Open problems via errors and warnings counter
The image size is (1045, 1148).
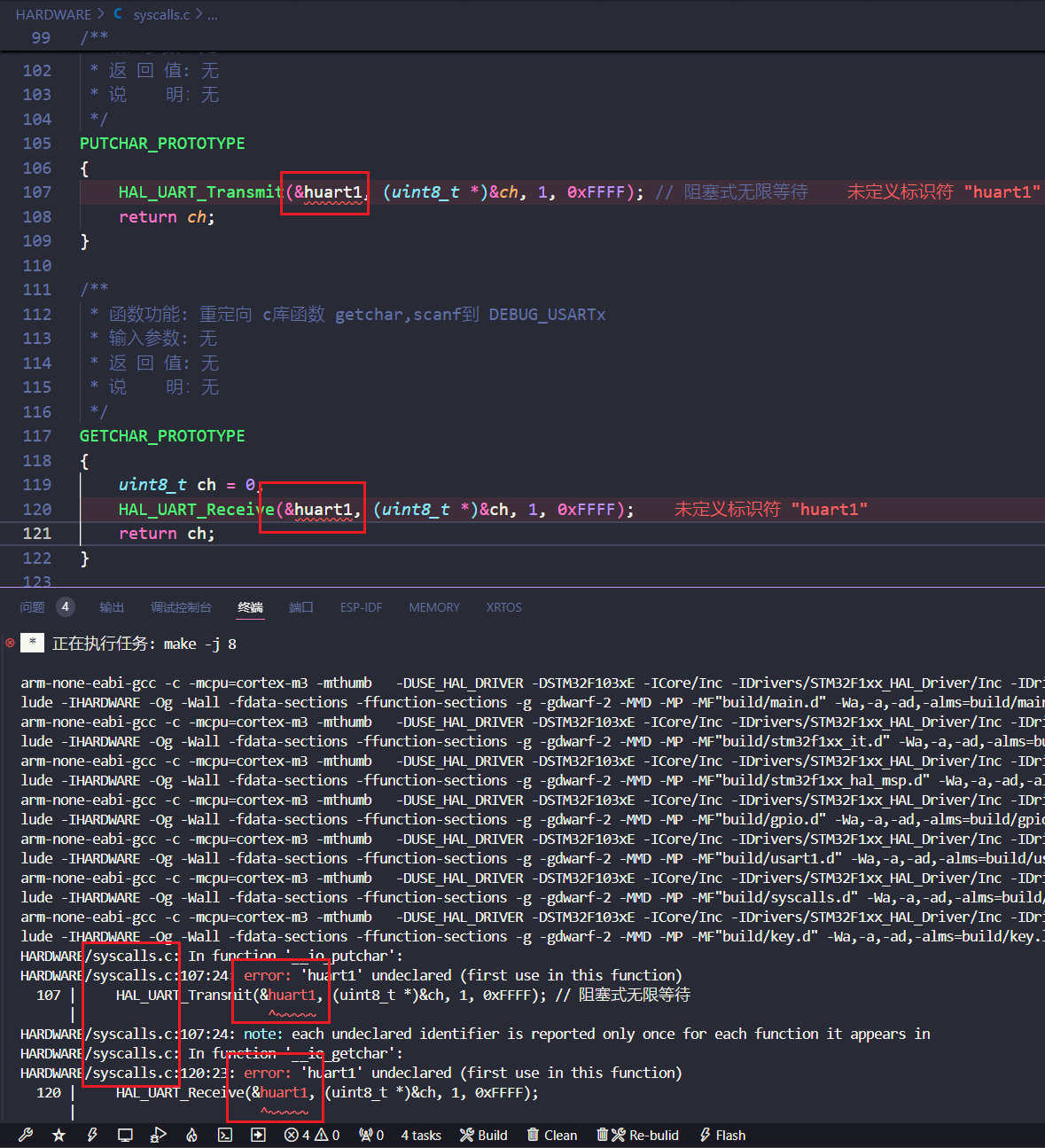click(x=311, y=1135)
